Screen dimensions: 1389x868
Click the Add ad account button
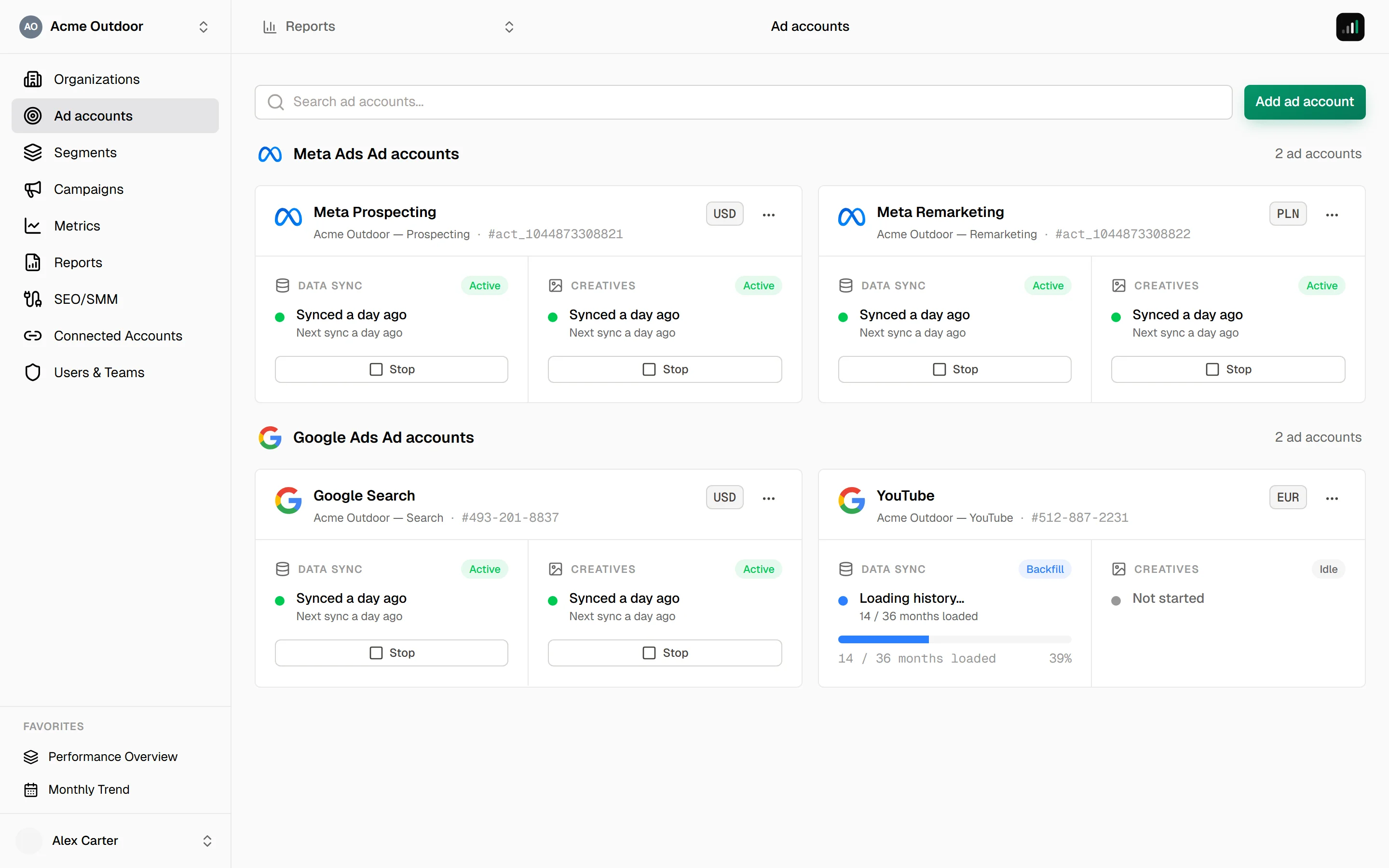click(1305, 102)
